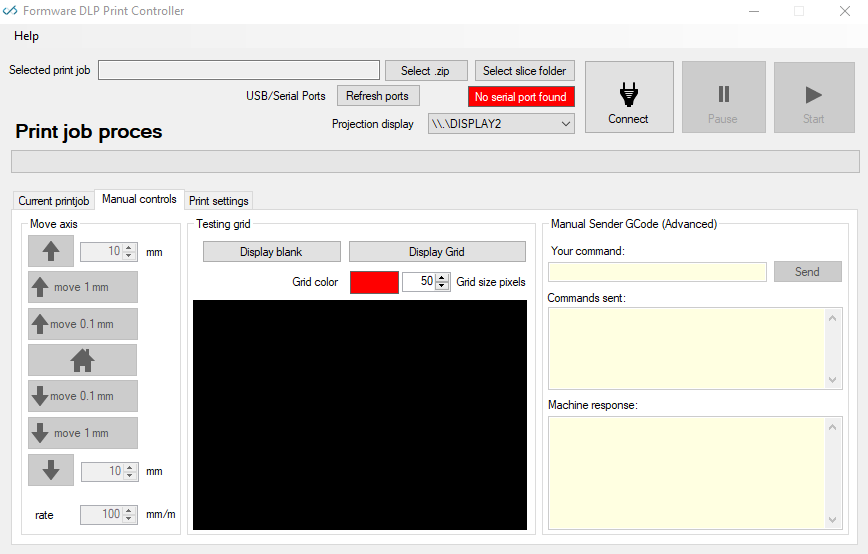868x554 pixels.
Task: Click the home axis house icon
Action: tap(82, 360)
